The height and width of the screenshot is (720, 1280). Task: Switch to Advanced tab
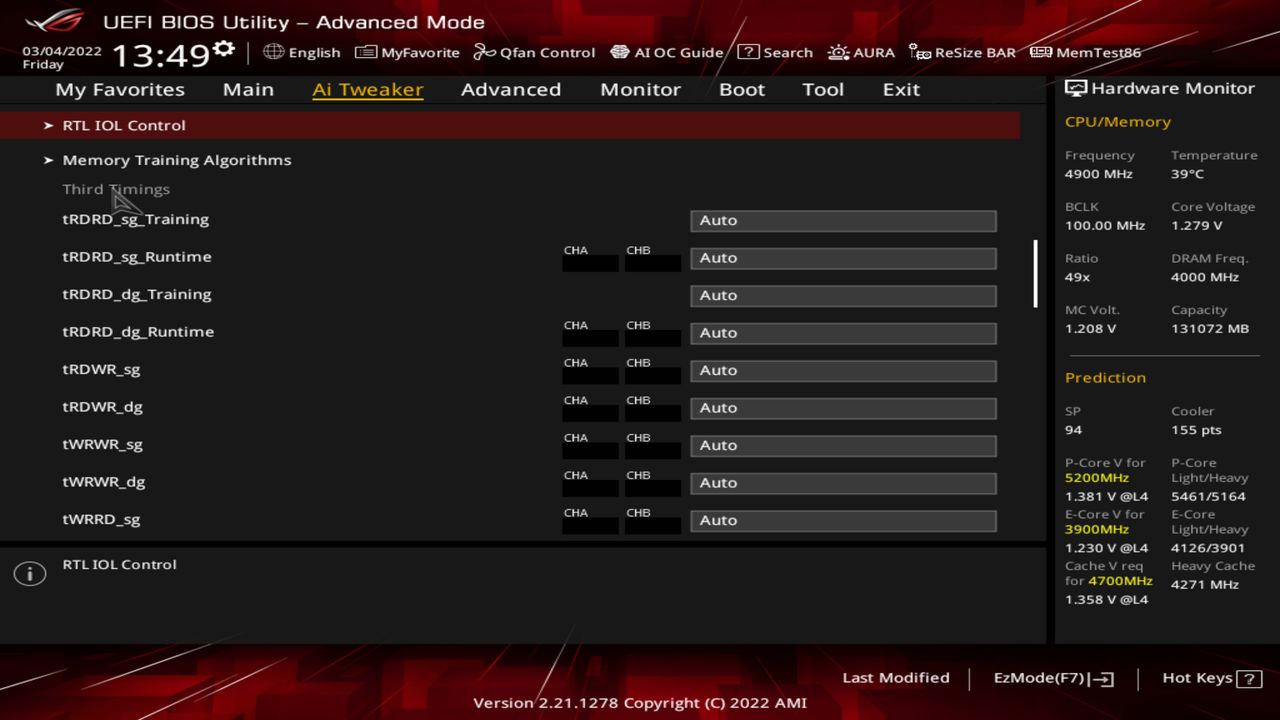[511, 89]
